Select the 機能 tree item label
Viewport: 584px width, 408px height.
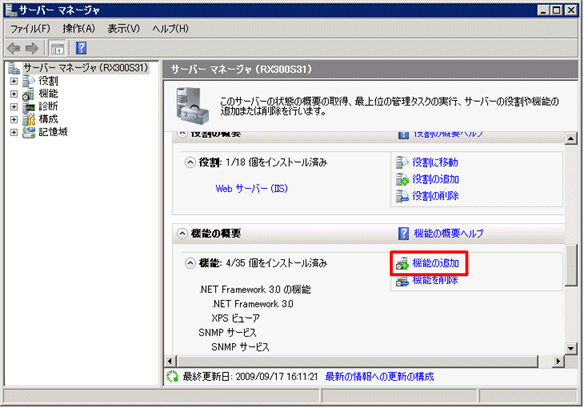pos(48,94)
